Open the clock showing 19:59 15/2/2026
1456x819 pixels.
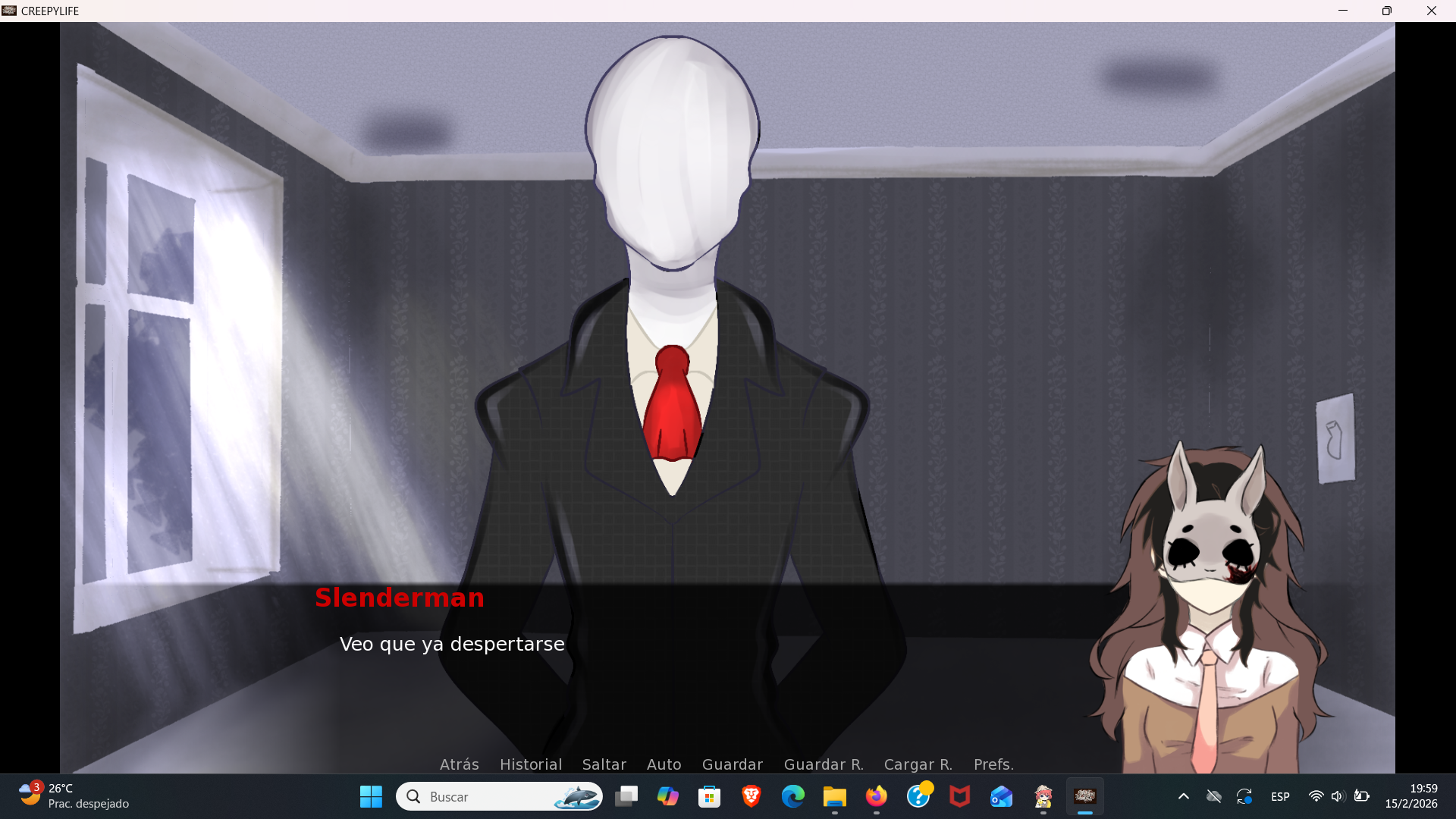pos(1411,796)
